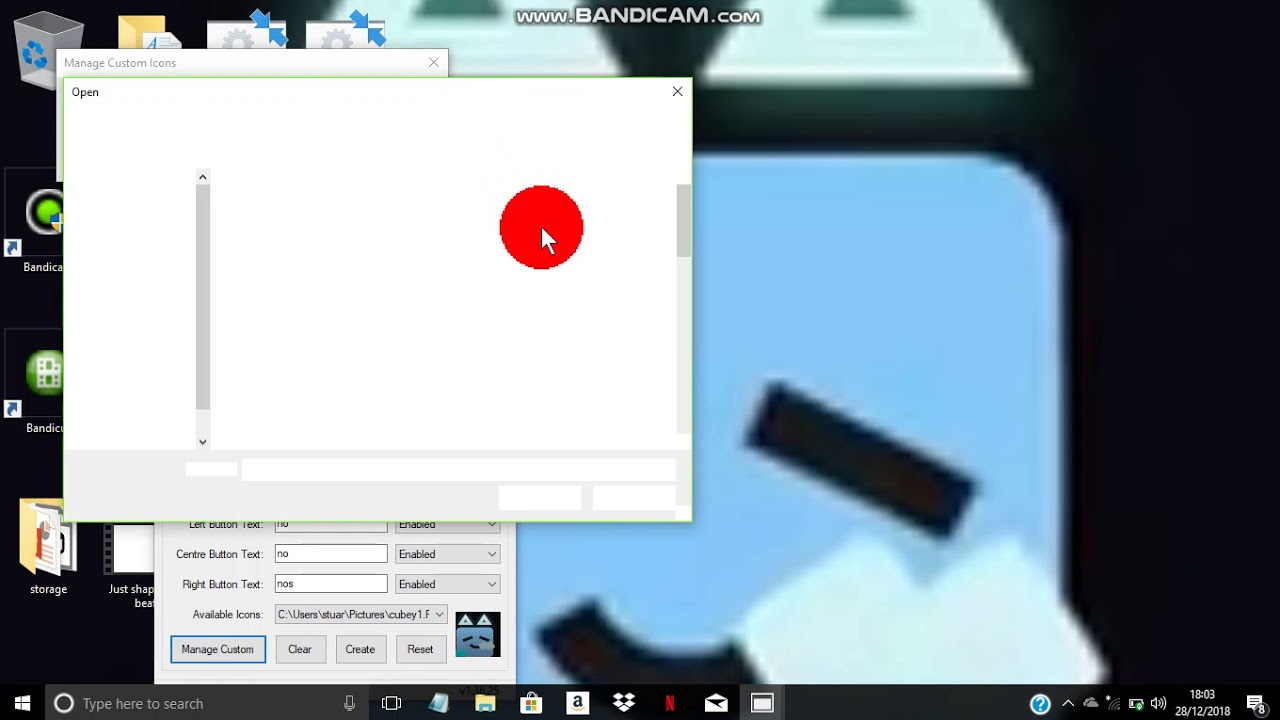
Task: Open the Right Button Enabled dropdown
Action: 447,584
